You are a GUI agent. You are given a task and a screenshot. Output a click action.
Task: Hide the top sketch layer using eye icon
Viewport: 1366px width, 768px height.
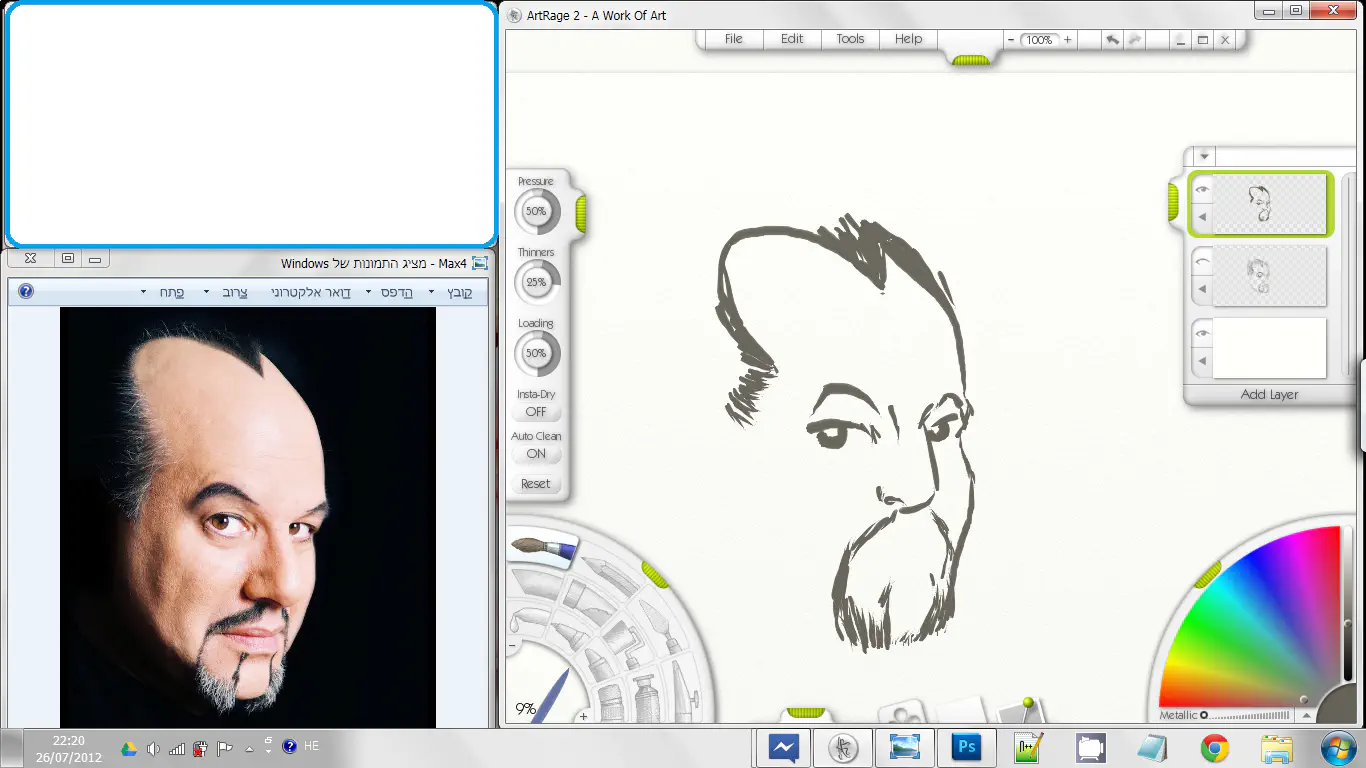1201,189
